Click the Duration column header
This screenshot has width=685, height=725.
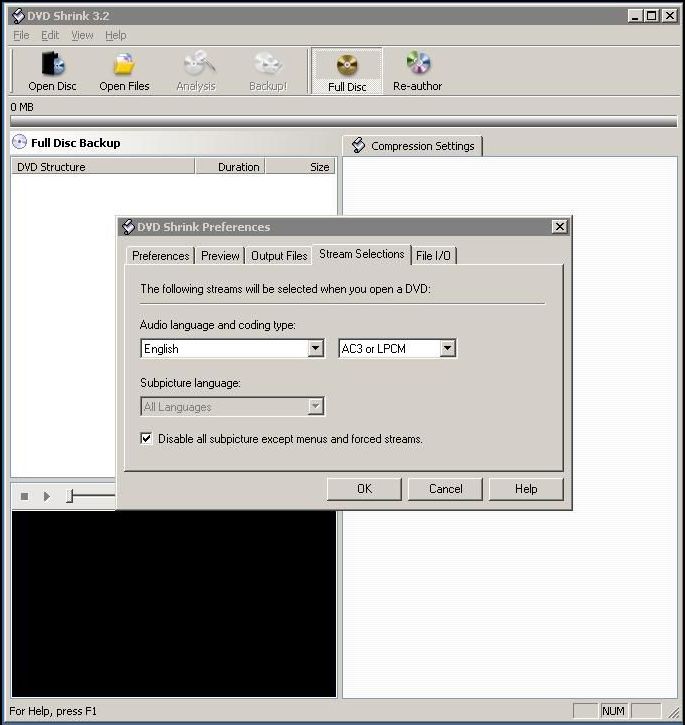230,166
